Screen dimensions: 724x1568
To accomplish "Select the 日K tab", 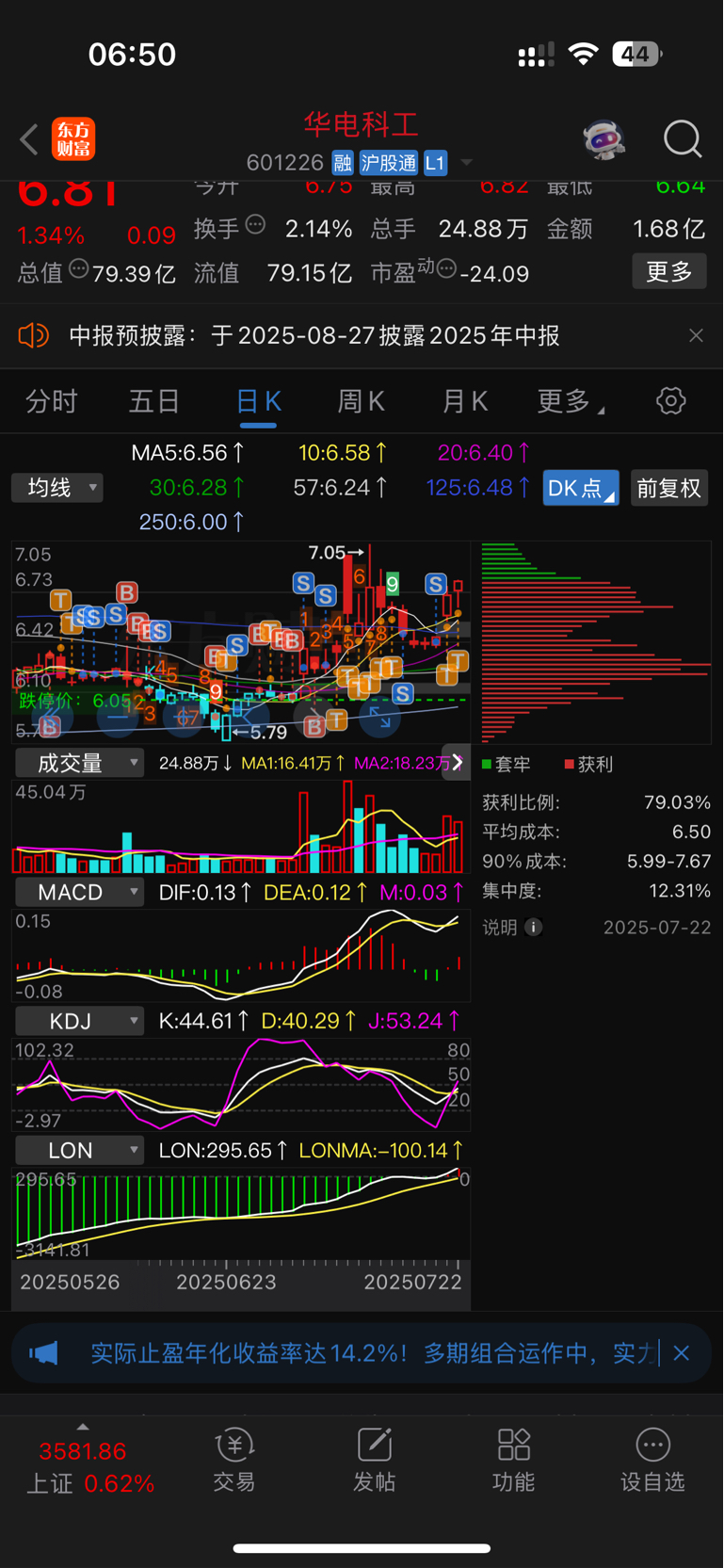I will pyautogui.click(x=258, y=401).
